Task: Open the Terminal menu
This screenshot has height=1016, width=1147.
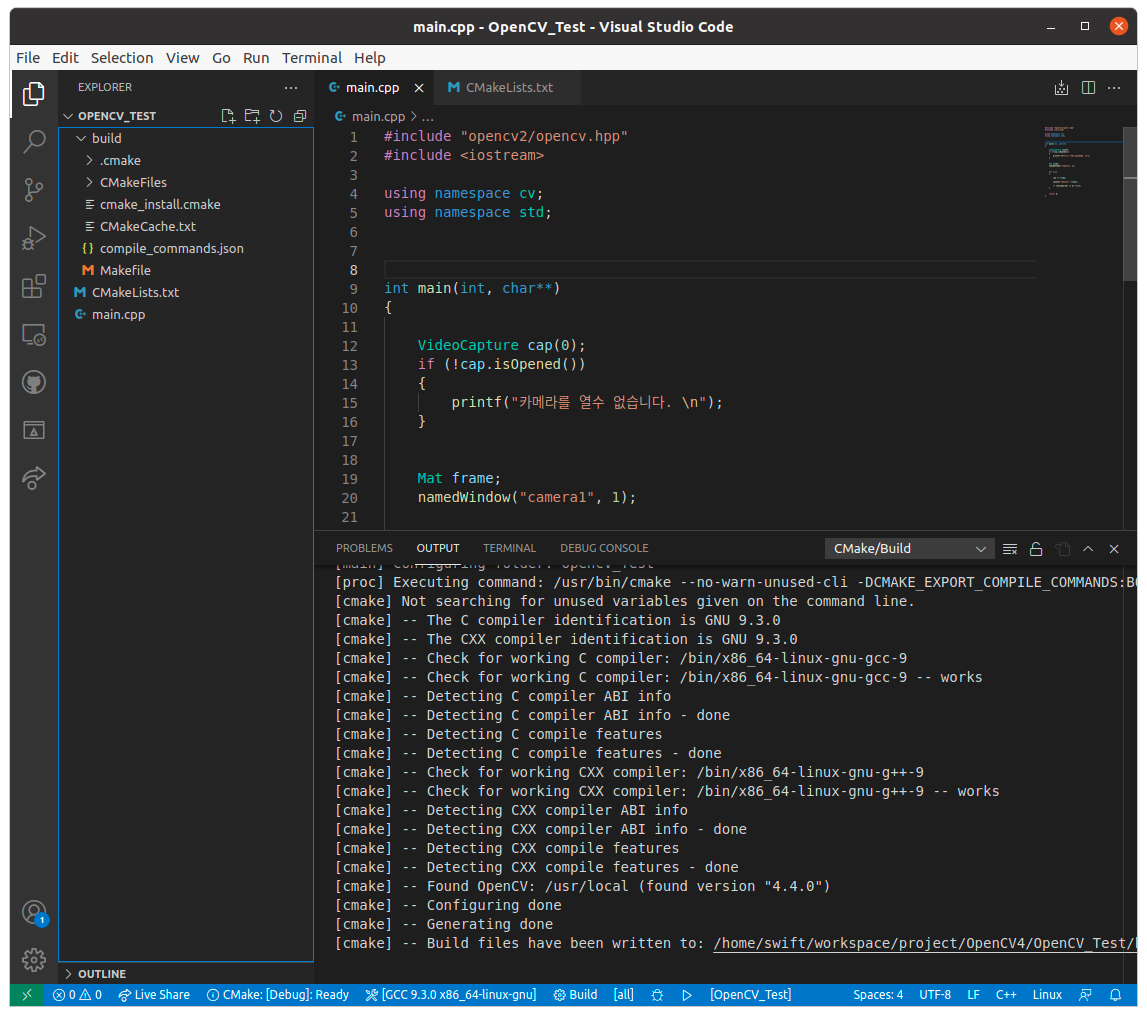Action: tap(312, 58)
